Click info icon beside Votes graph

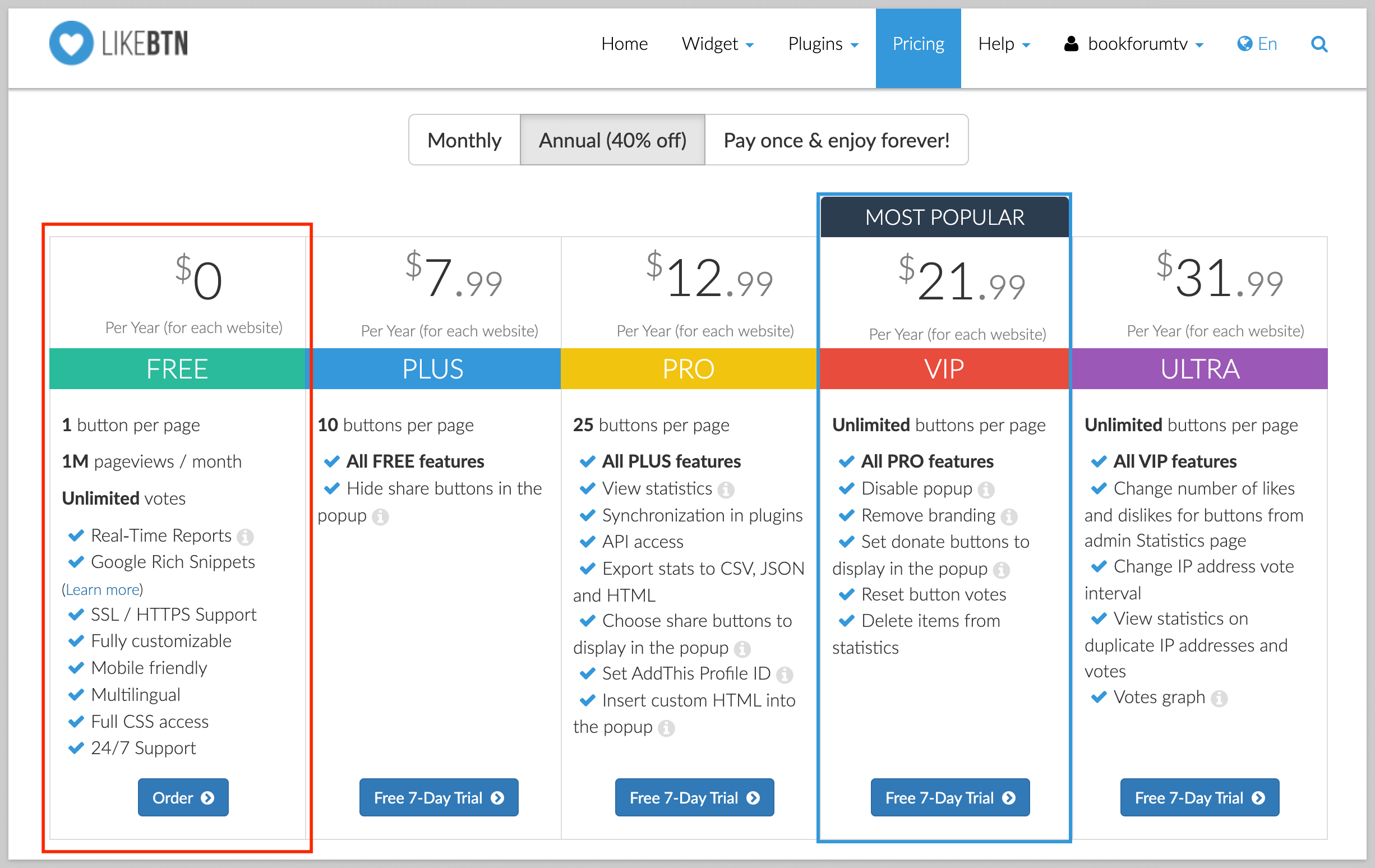(x=1219, y=698)
